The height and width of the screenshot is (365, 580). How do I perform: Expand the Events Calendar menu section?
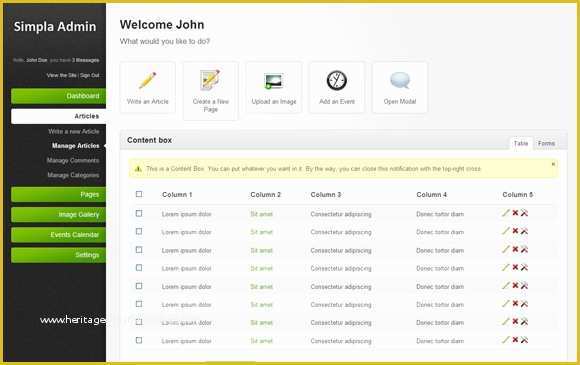(58, 235)
